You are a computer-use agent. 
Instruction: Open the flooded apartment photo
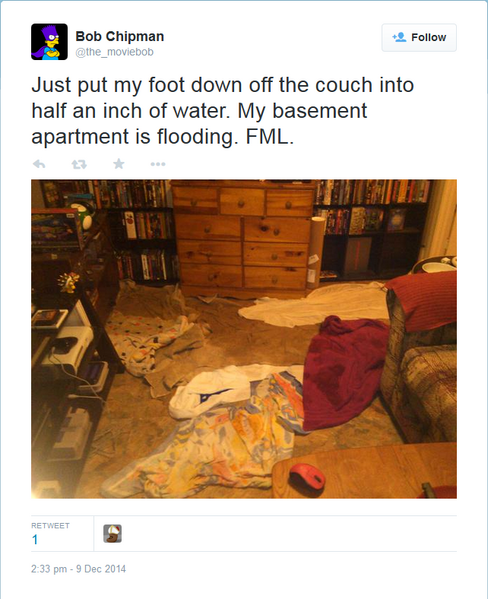(x=244, y=339)
